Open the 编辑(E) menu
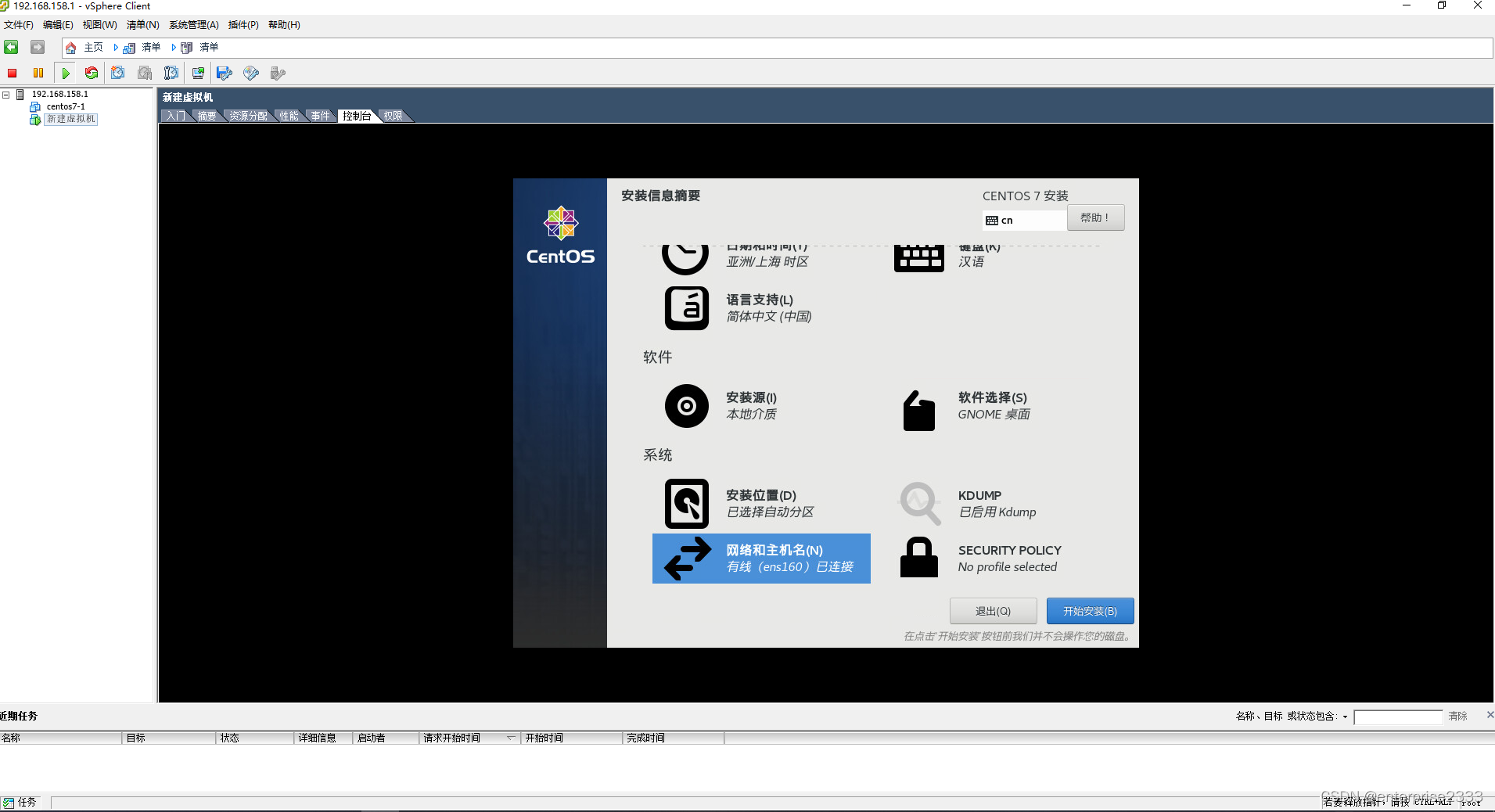This screenshot has width=1495, height=812. point(58,25)
